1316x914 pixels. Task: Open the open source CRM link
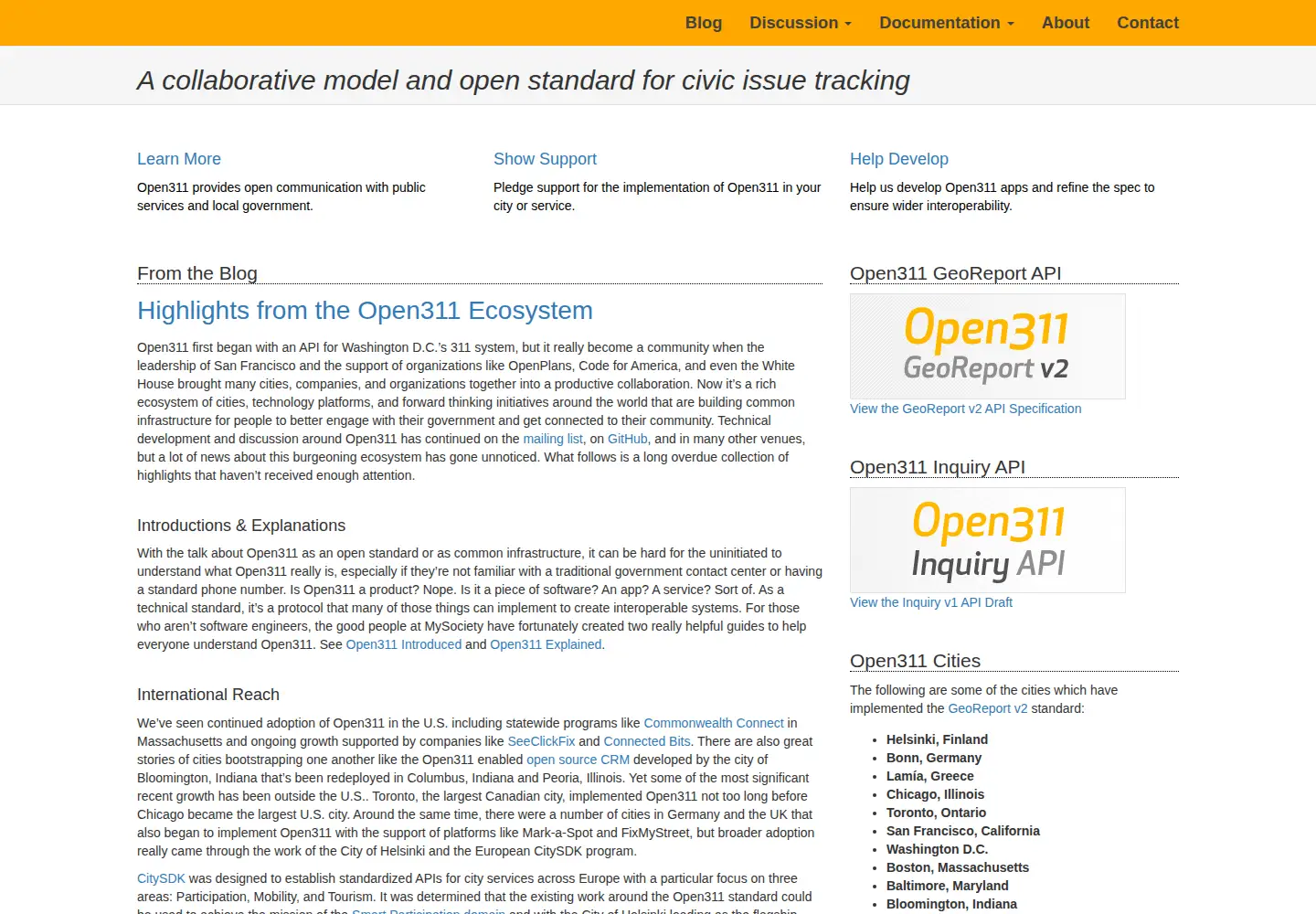click(x=578, y=760)
